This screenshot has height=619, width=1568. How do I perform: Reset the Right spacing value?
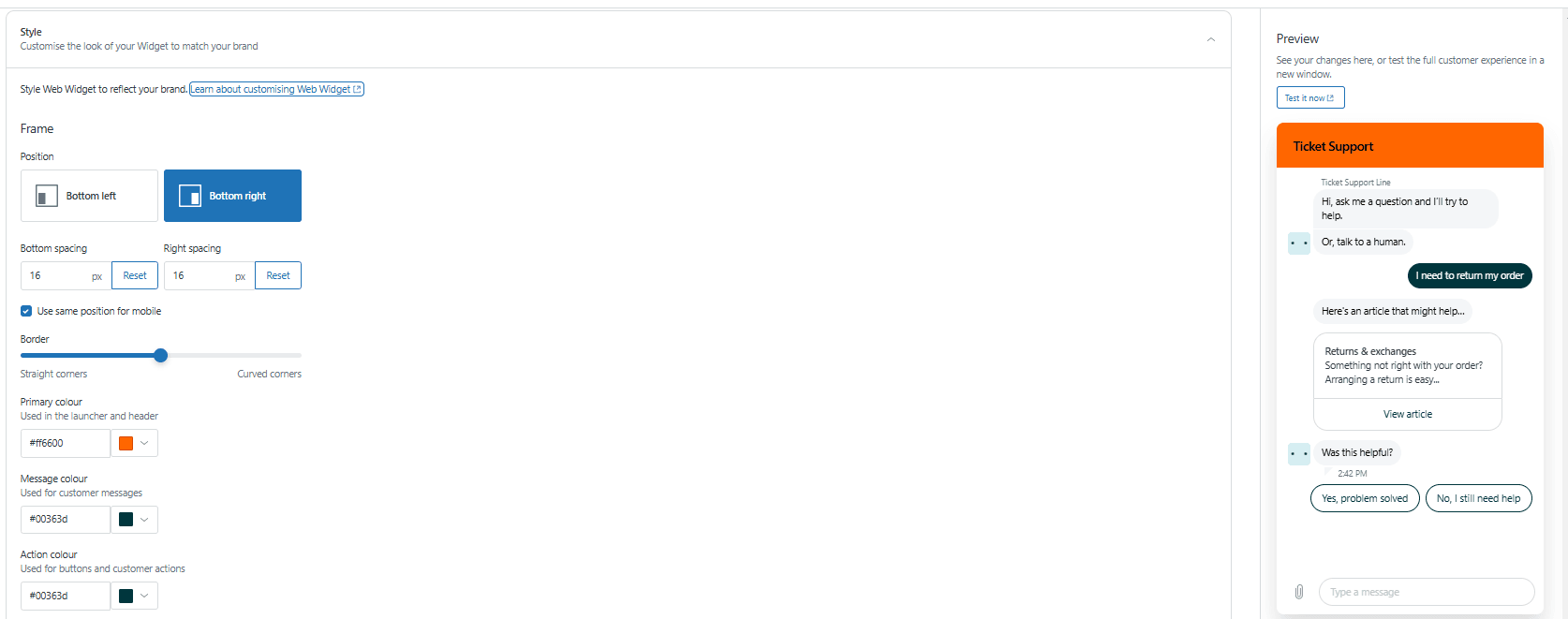[x=278, y=275]
